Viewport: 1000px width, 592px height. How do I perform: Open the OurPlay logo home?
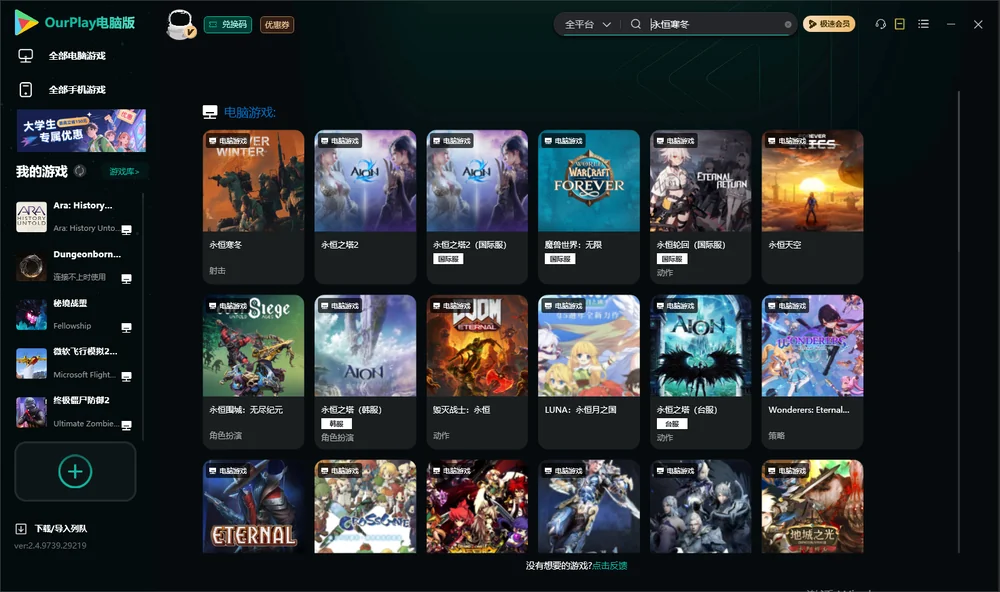pyautogui.click(x=75, y=23)
